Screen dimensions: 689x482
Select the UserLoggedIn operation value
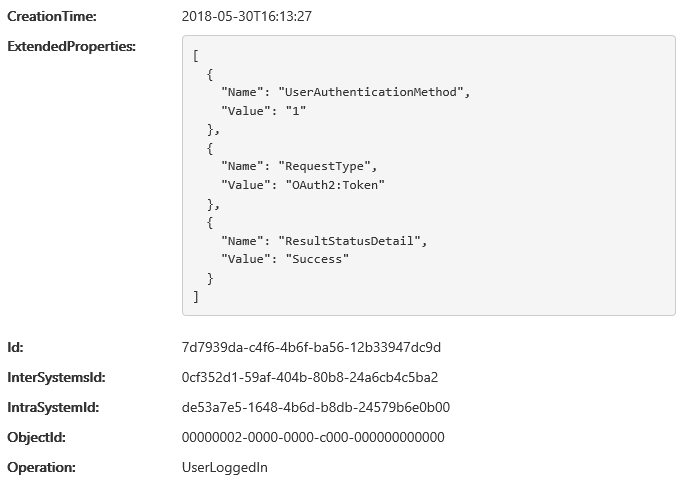pos(225,467)
